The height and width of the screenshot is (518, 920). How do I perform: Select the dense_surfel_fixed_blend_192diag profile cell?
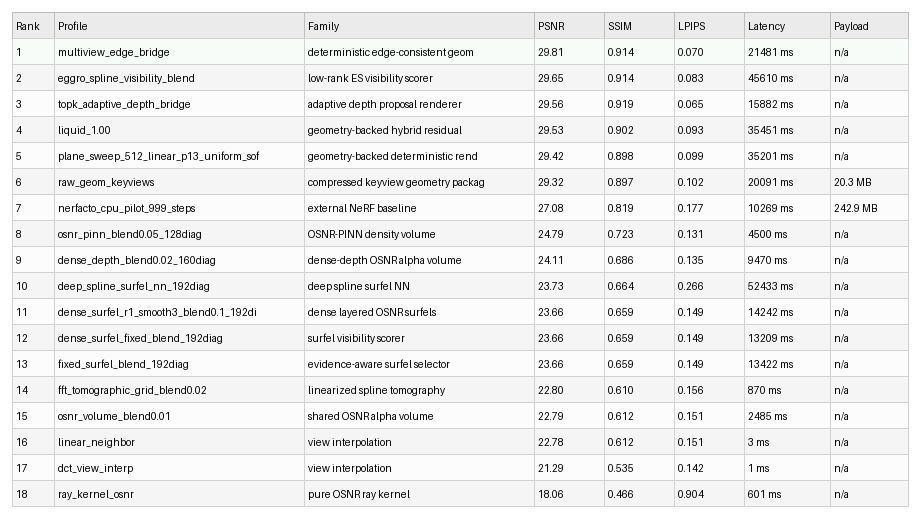180,338
